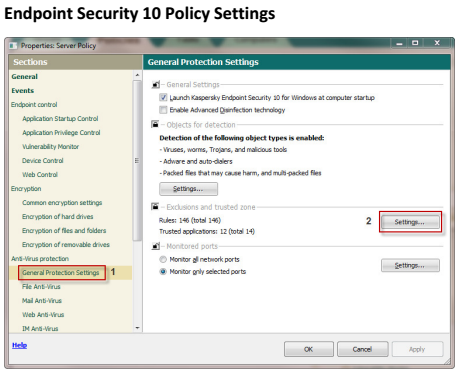Click the 'Adware and auto-dialers' line

pyautogui.click(x=196, y=161)
